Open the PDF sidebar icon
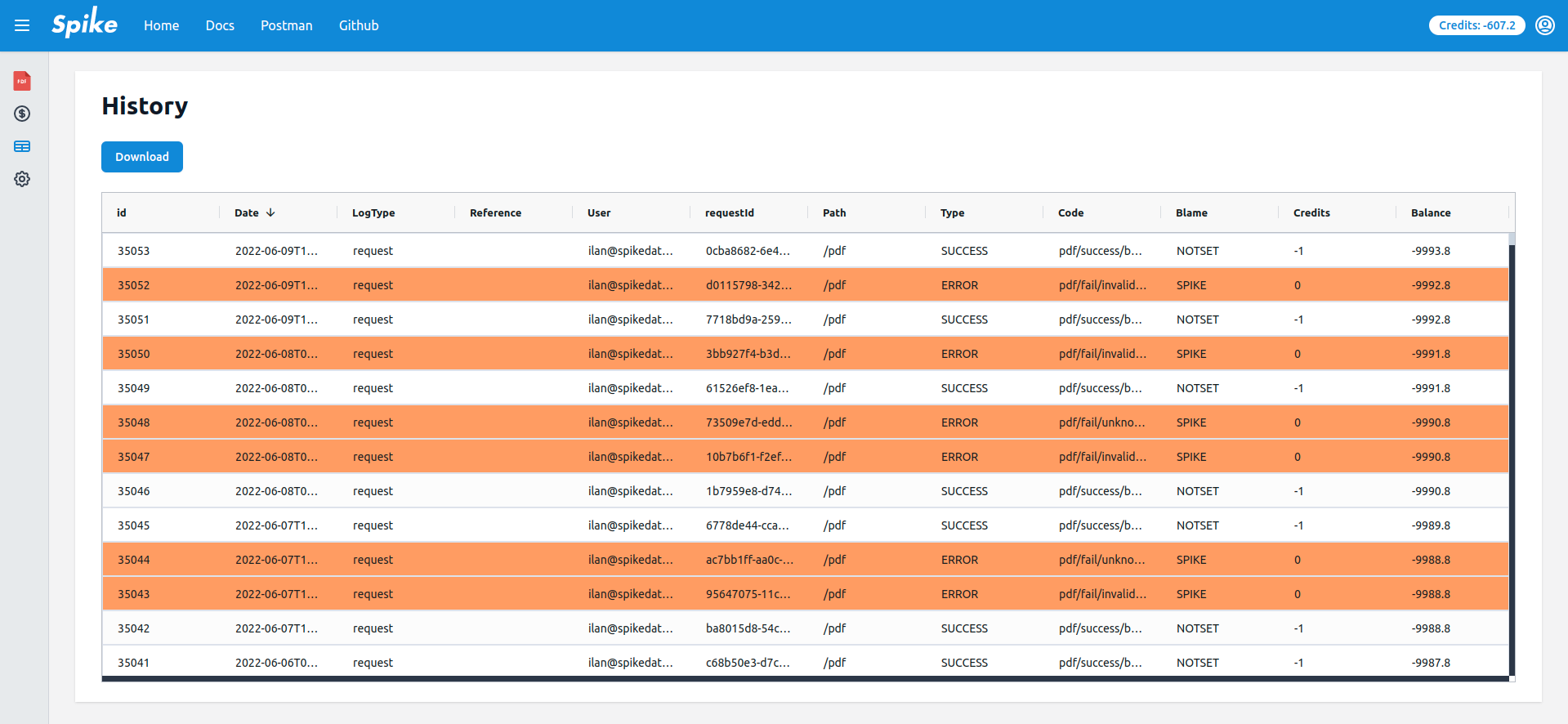The height and width of the screenshot is (724, 1568). coord(22,81)
